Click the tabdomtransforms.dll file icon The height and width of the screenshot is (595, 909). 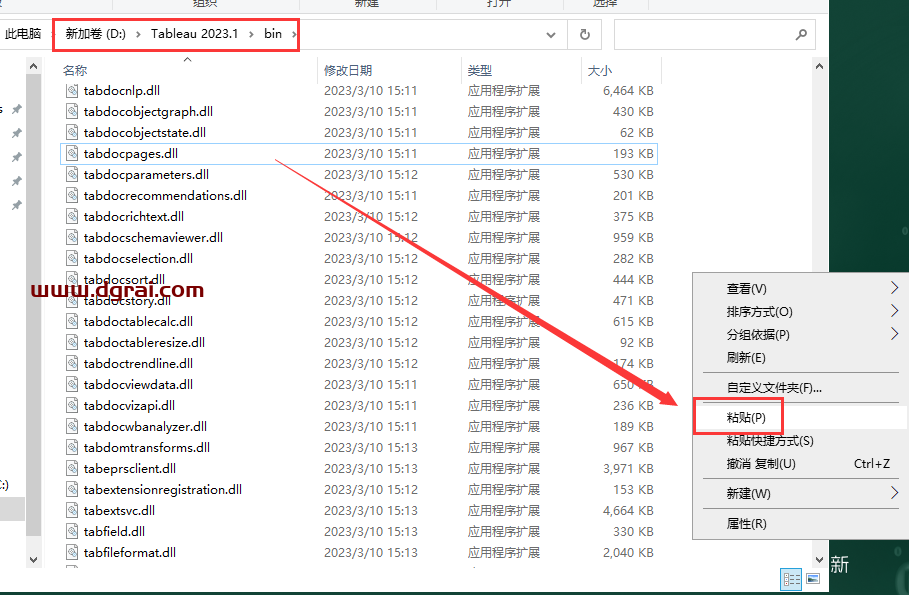click(x=72, y=447)
